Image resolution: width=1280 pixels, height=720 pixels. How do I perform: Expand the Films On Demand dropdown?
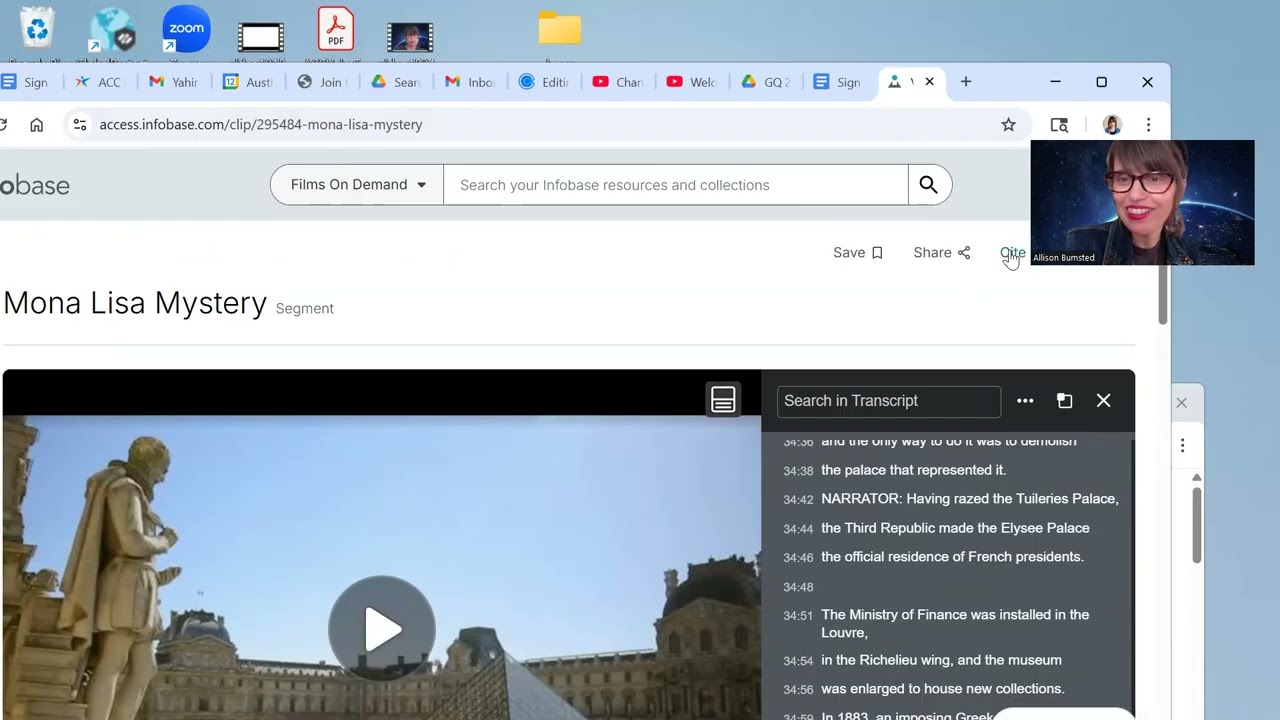coord(358,185)
